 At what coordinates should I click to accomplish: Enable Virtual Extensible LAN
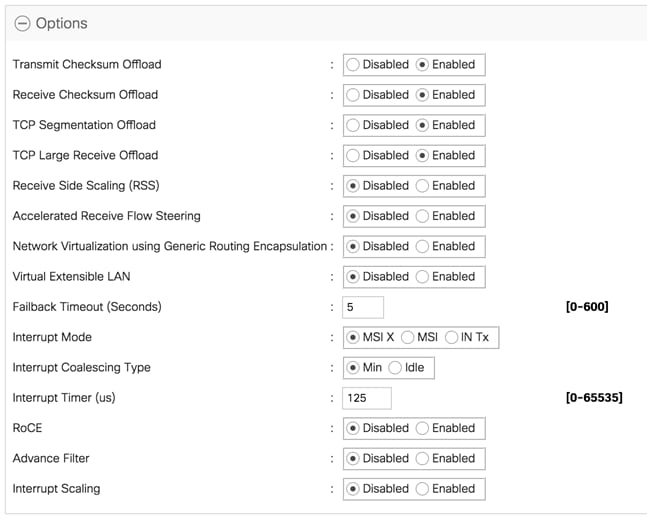pyautogui.click(x=422, y=277)
